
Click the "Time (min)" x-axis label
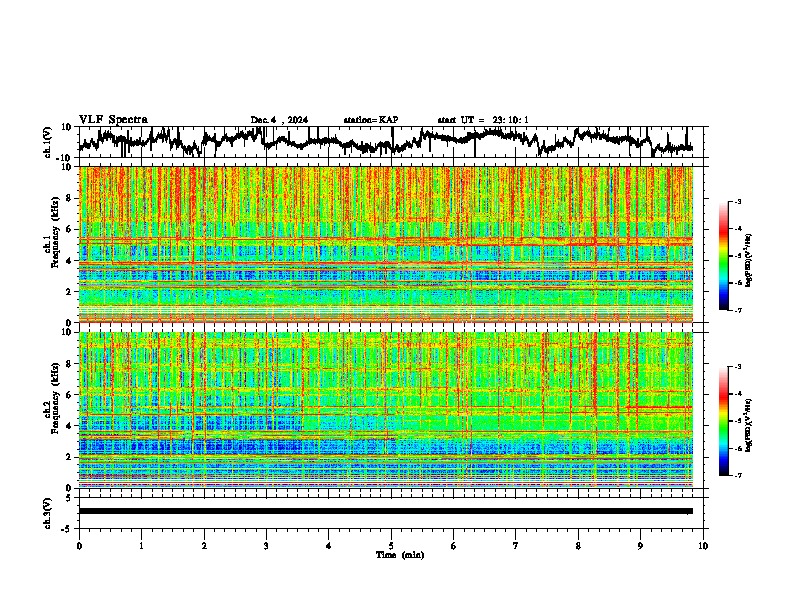(x=400, y=555)
